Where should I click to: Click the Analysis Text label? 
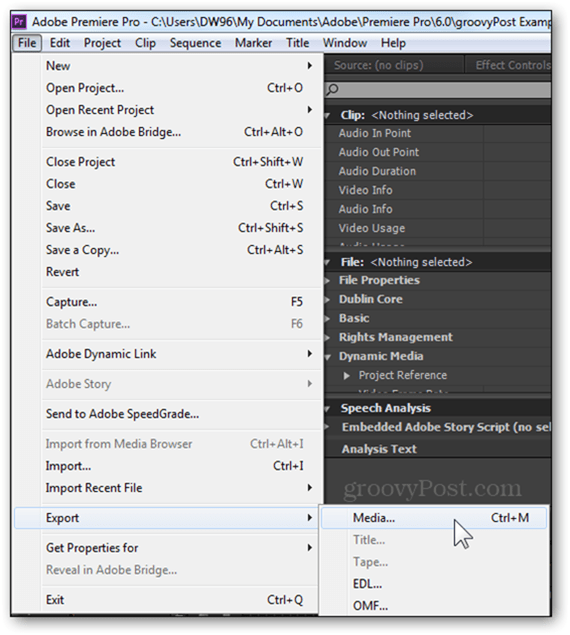click(x=379, y=449)
